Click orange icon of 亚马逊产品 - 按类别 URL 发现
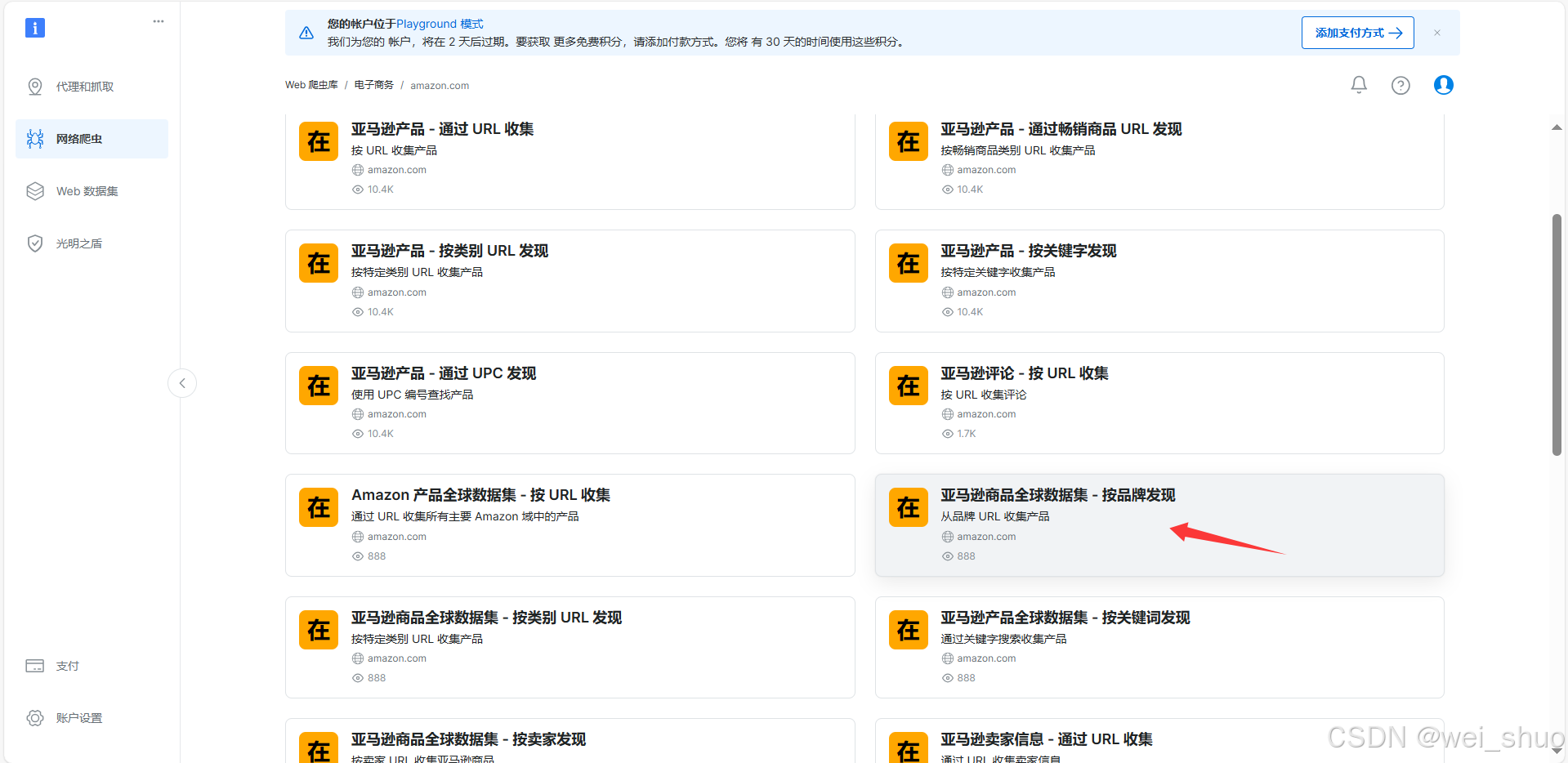Viewport: 1568px width, 763px height. coord(319,263)
